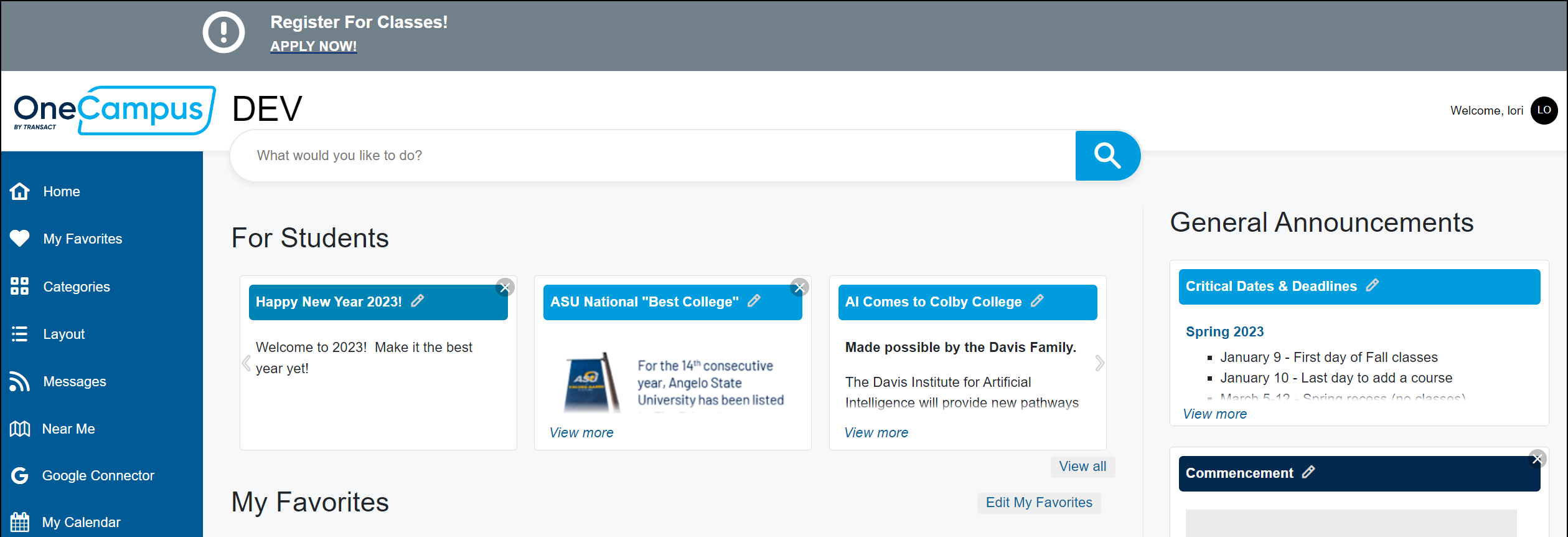Expand Critical Dates with View more
Viewport: 1568px width, 537px height.
pyautogui.click(x=1214, y=414)
